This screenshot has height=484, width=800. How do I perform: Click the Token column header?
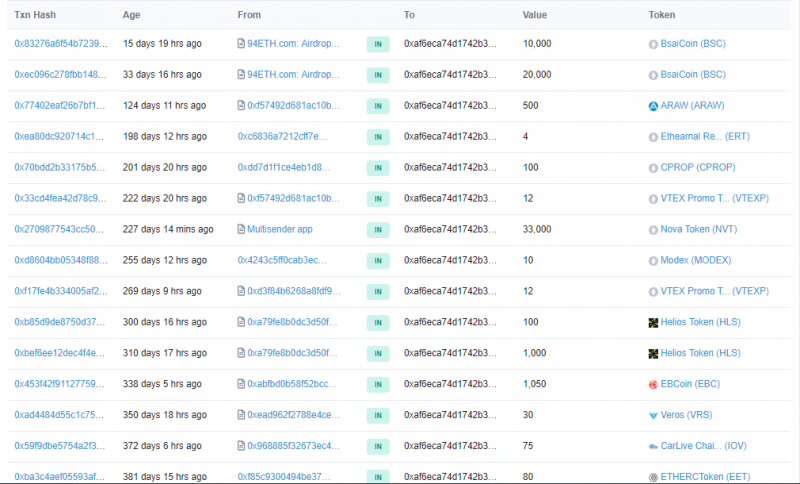click(662, 15)
